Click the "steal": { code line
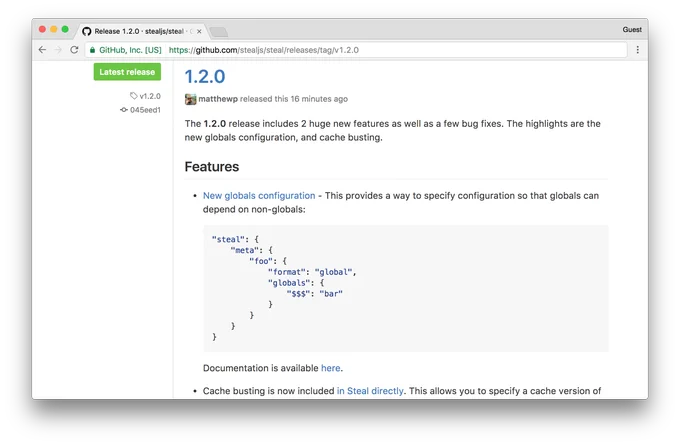This screenshot has width=680, height=445. [x=235, y=239]
